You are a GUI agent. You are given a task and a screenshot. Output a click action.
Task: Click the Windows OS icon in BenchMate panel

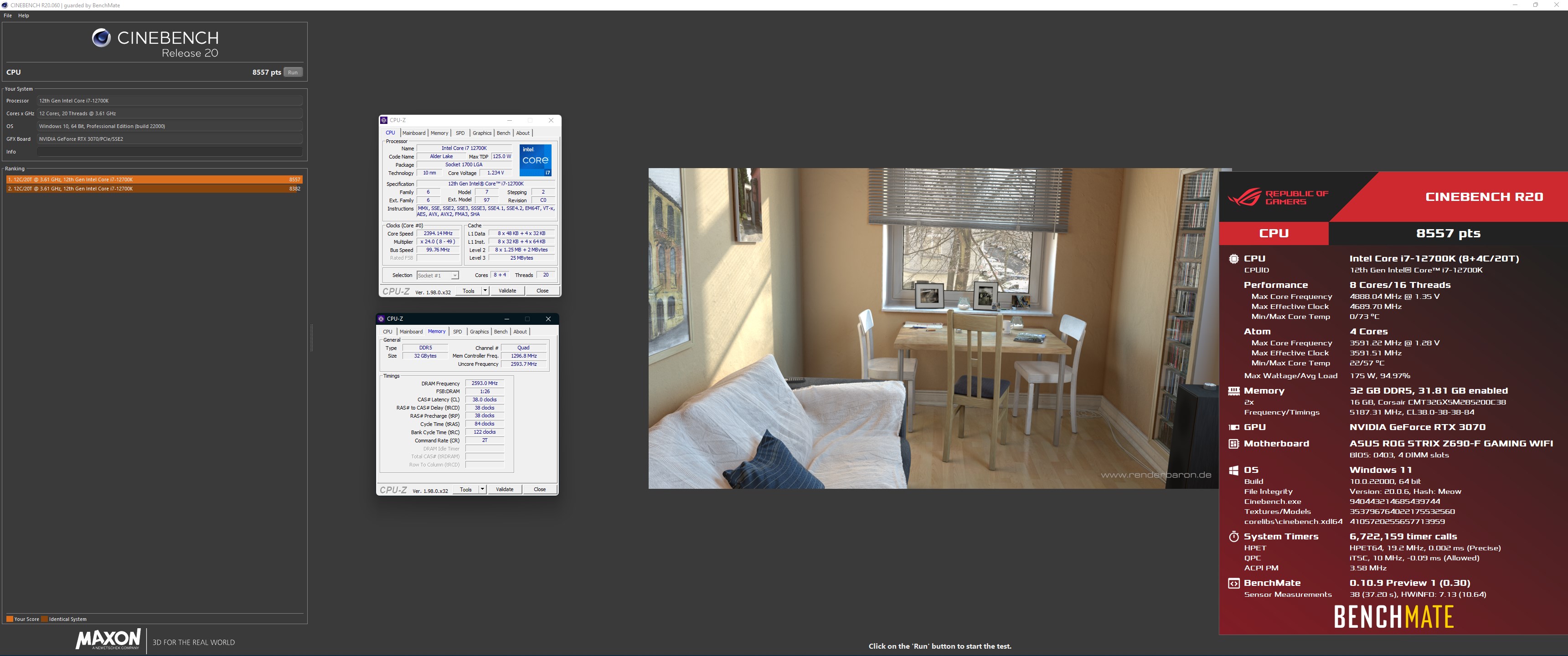click(1233, 470)
